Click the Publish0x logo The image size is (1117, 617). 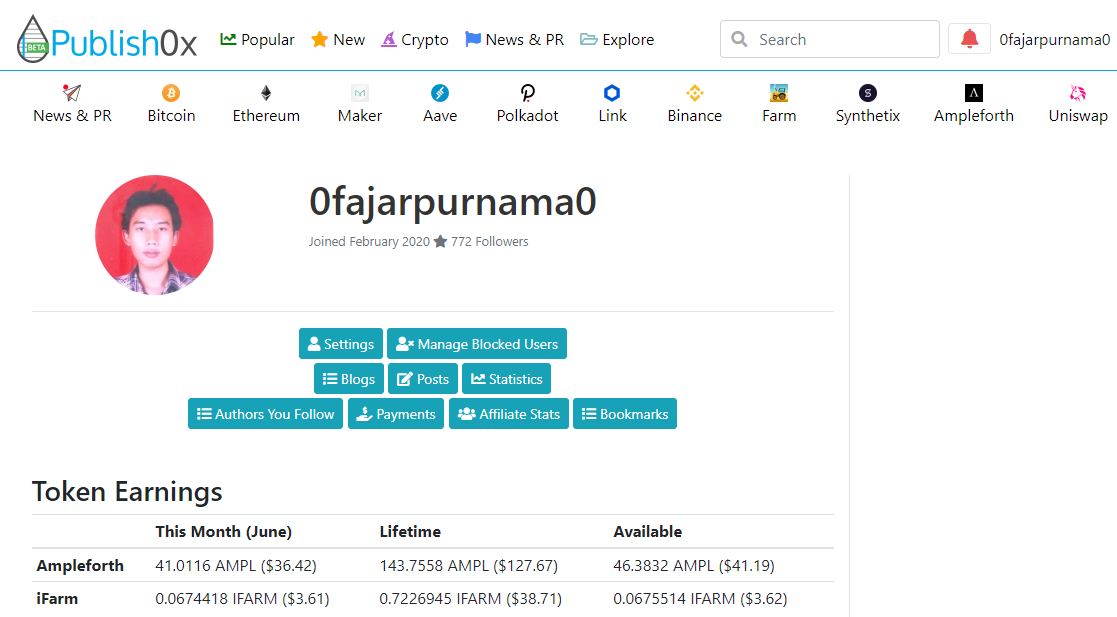[107, 39]
